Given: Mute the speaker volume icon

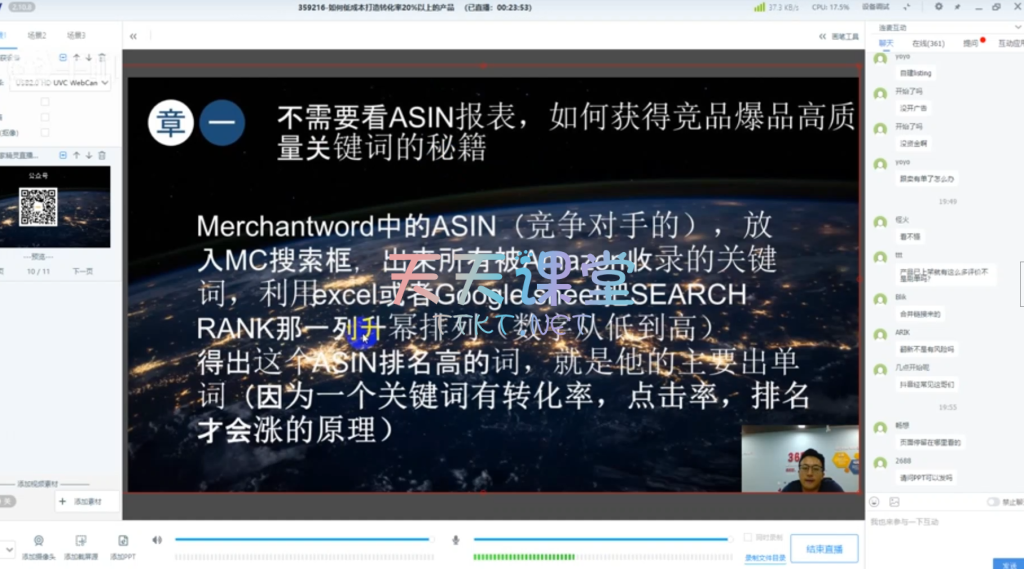Looking at the screenshot, I should [157, 540].
